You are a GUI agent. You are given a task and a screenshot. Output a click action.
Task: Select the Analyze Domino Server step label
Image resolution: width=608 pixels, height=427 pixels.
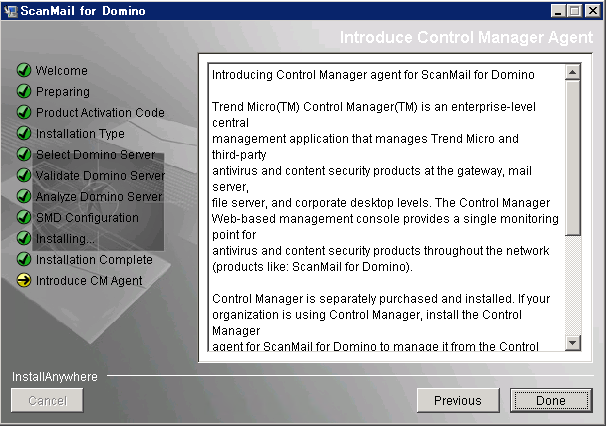[98, 197]
